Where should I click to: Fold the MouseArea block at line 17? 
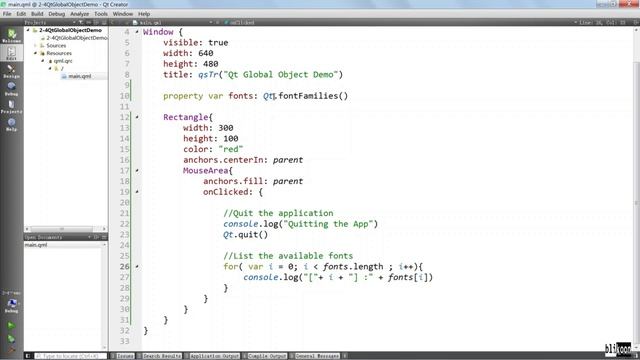[x=137, y=171]
